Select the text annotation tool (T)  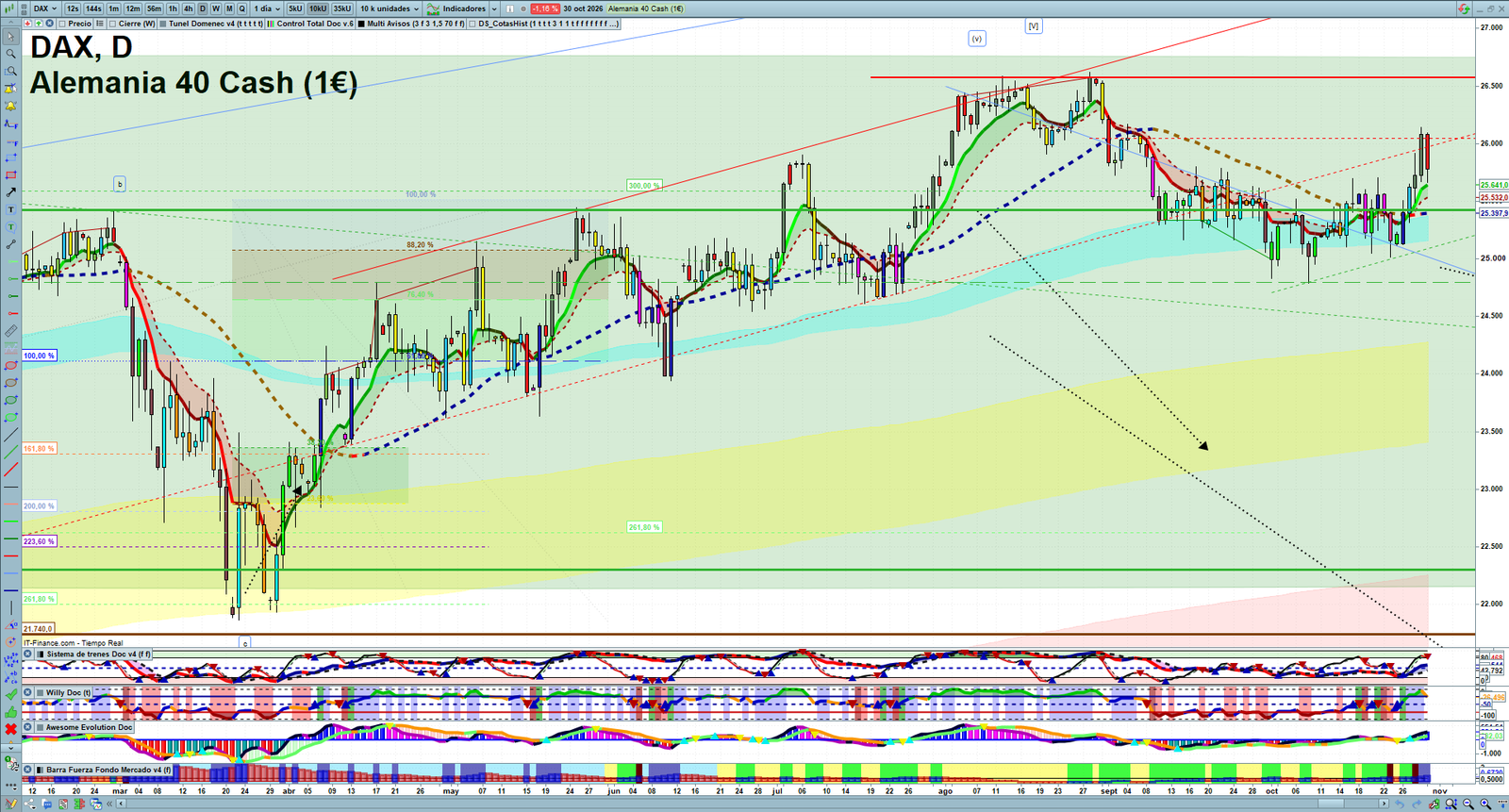[x=11, y=209]
